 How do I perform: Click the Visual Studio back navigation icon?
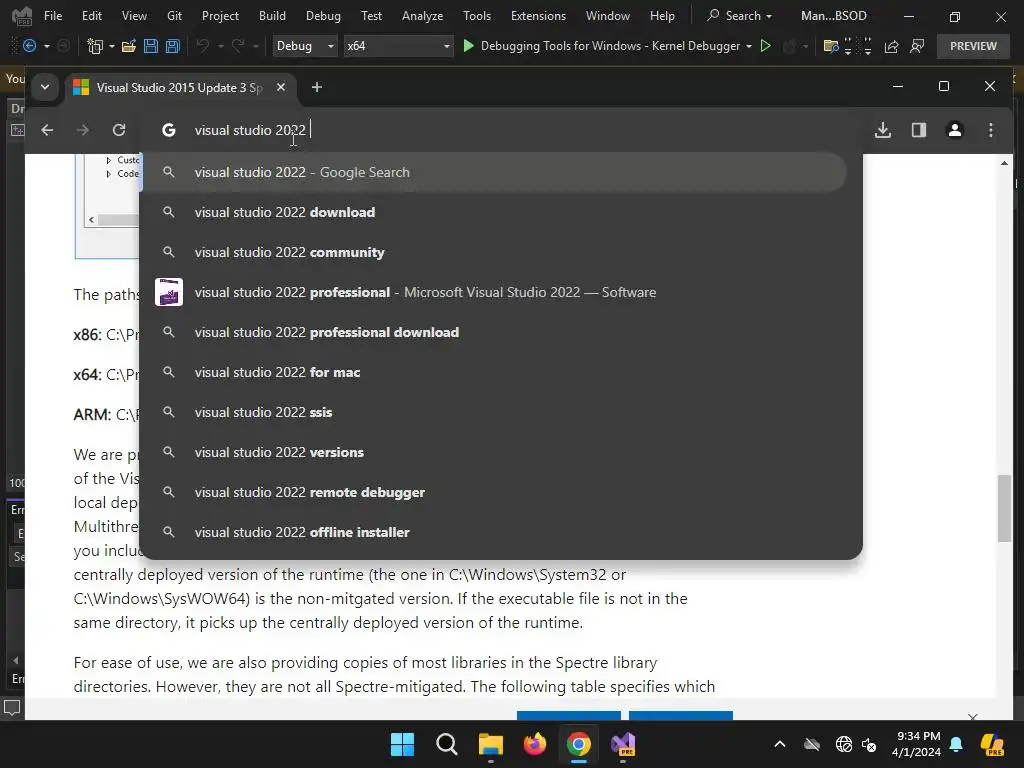[29, 46]
